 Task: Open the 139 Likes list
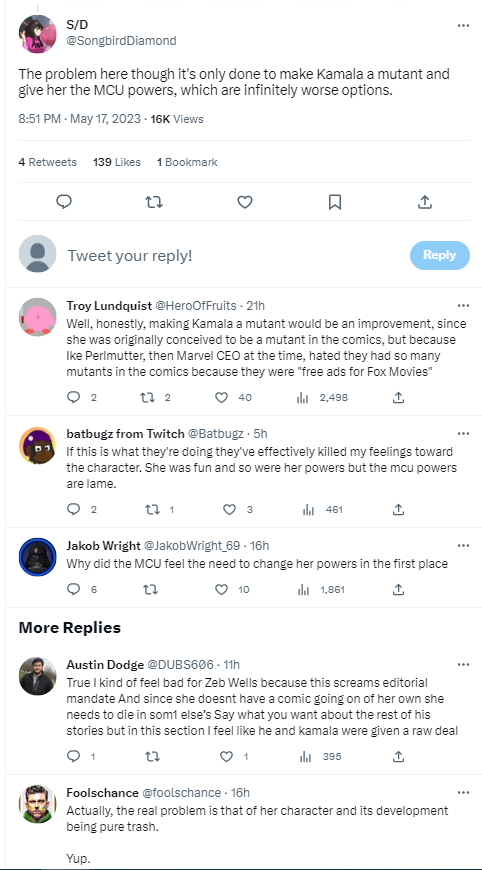117,162
